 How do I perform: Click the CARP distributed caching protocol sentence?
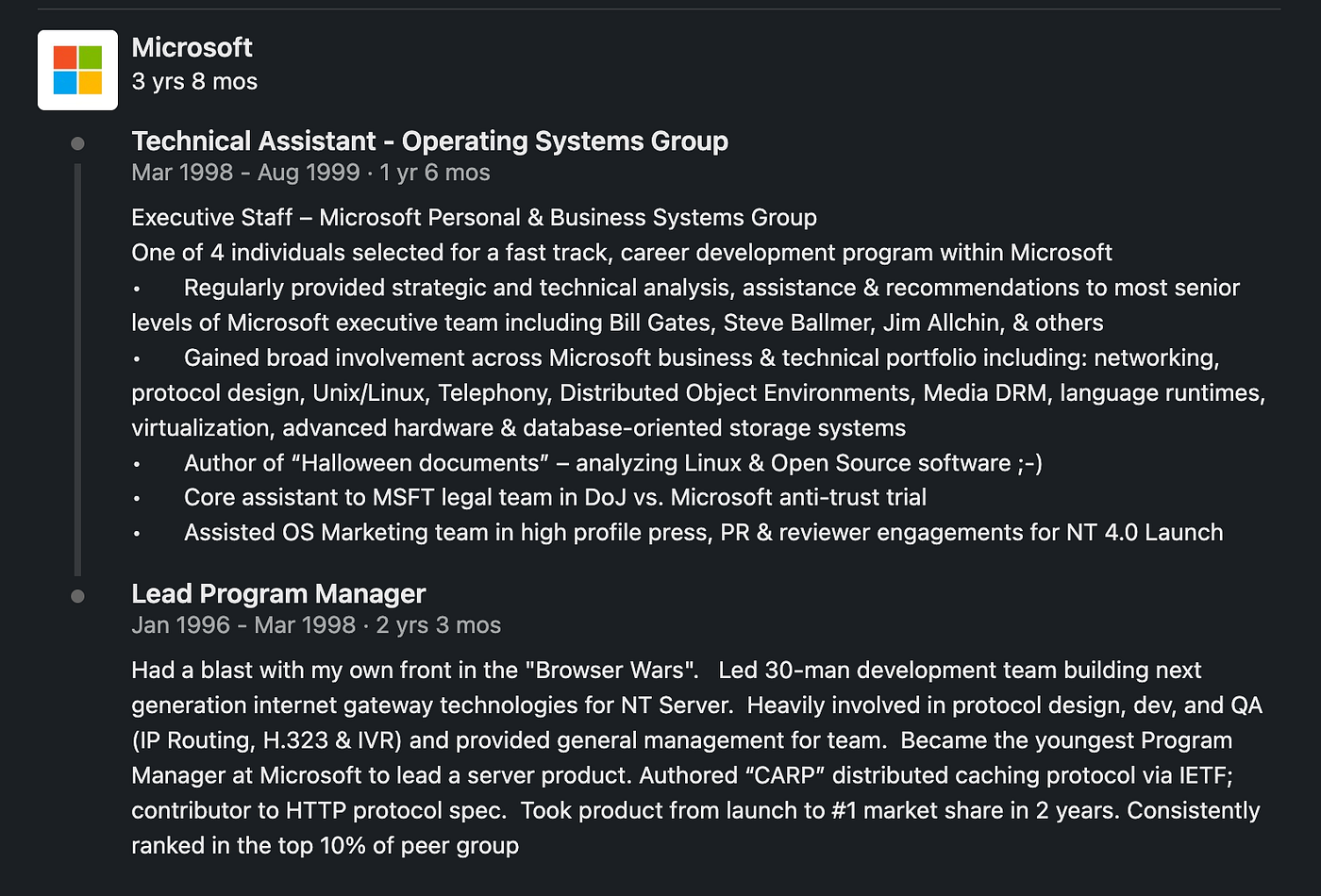pyautogui.click(x=936, y=775)
